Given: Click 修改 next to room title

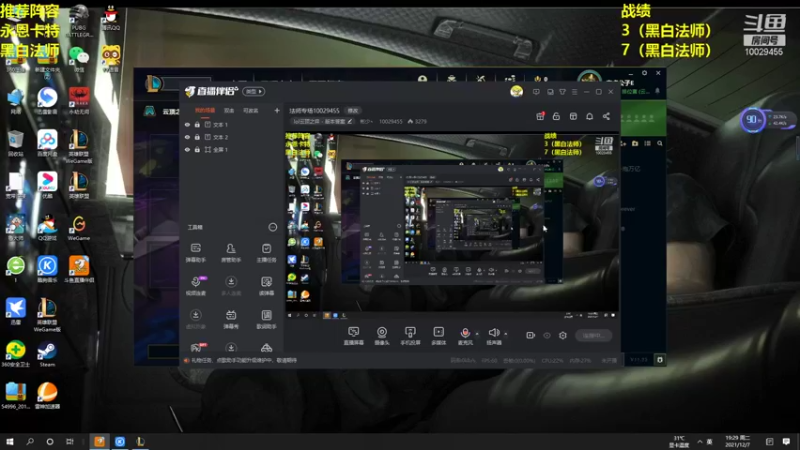Looking at the screenshot, I should pyautogui.click(x=353, y=110).
